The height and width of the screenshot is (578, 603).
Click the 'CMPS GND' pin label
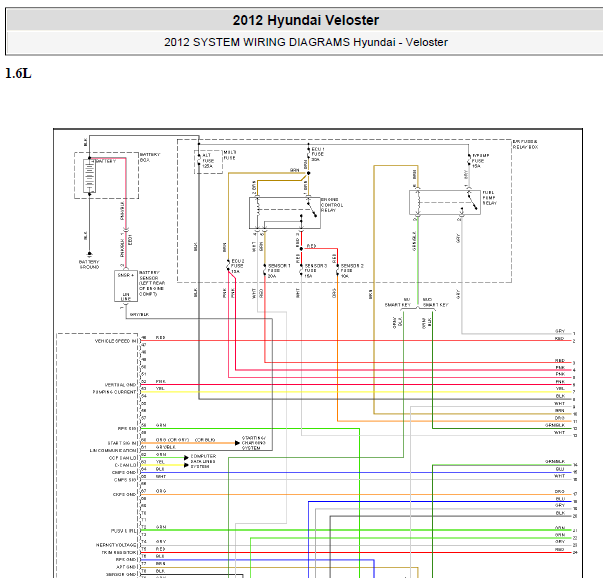pyautogui.click(x=124, y=473)
